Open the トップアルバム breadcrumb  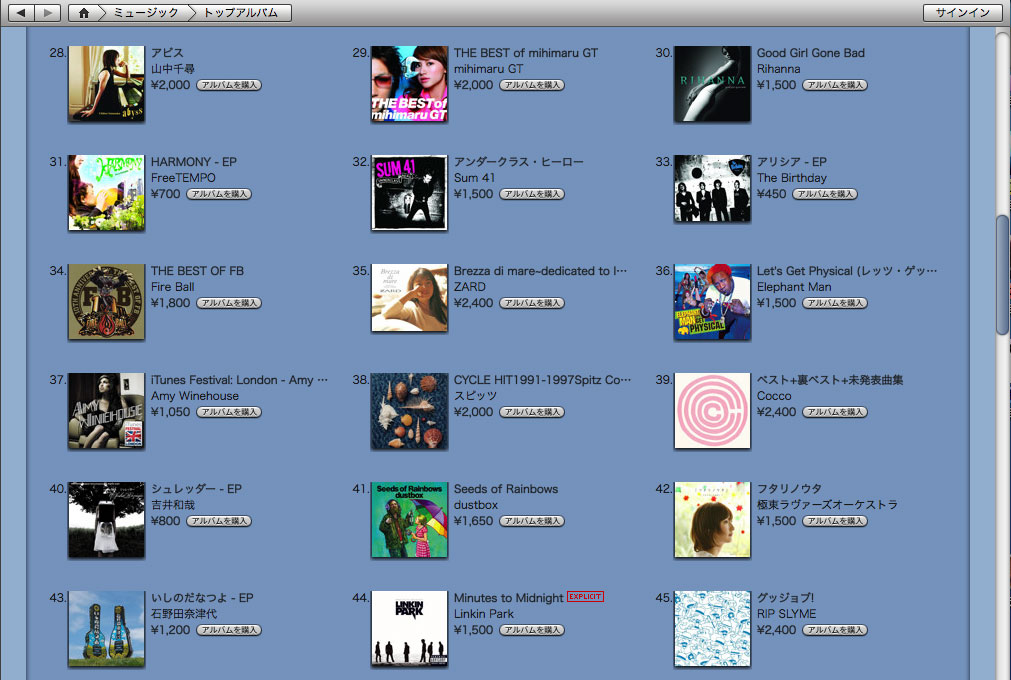241,13
